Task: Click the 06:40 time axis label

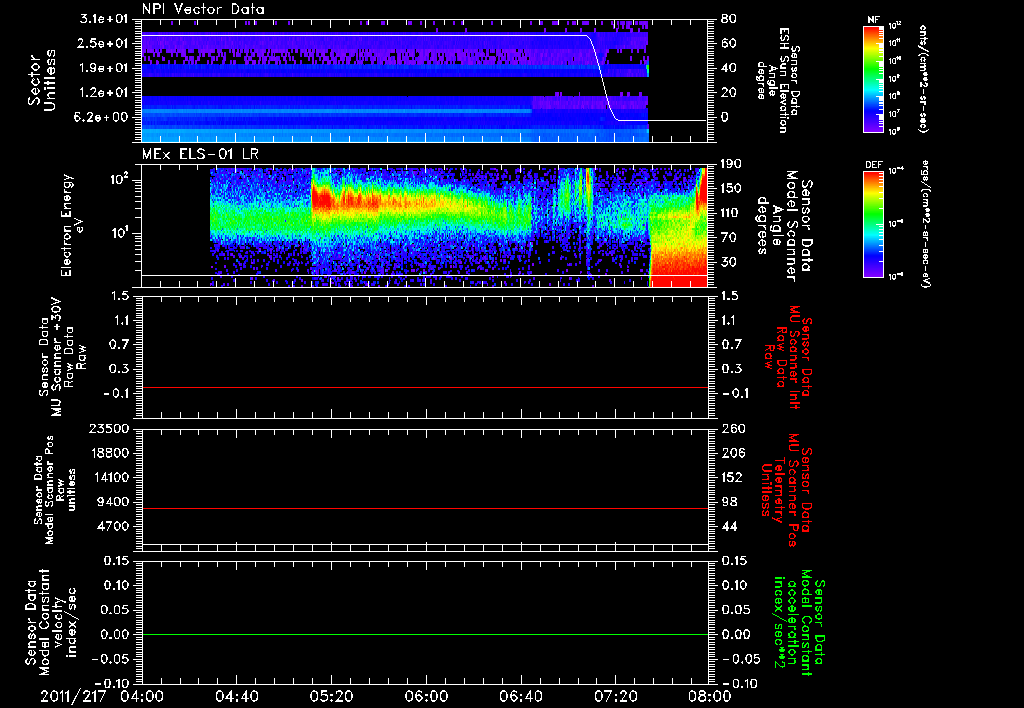Action: [520, 696]
